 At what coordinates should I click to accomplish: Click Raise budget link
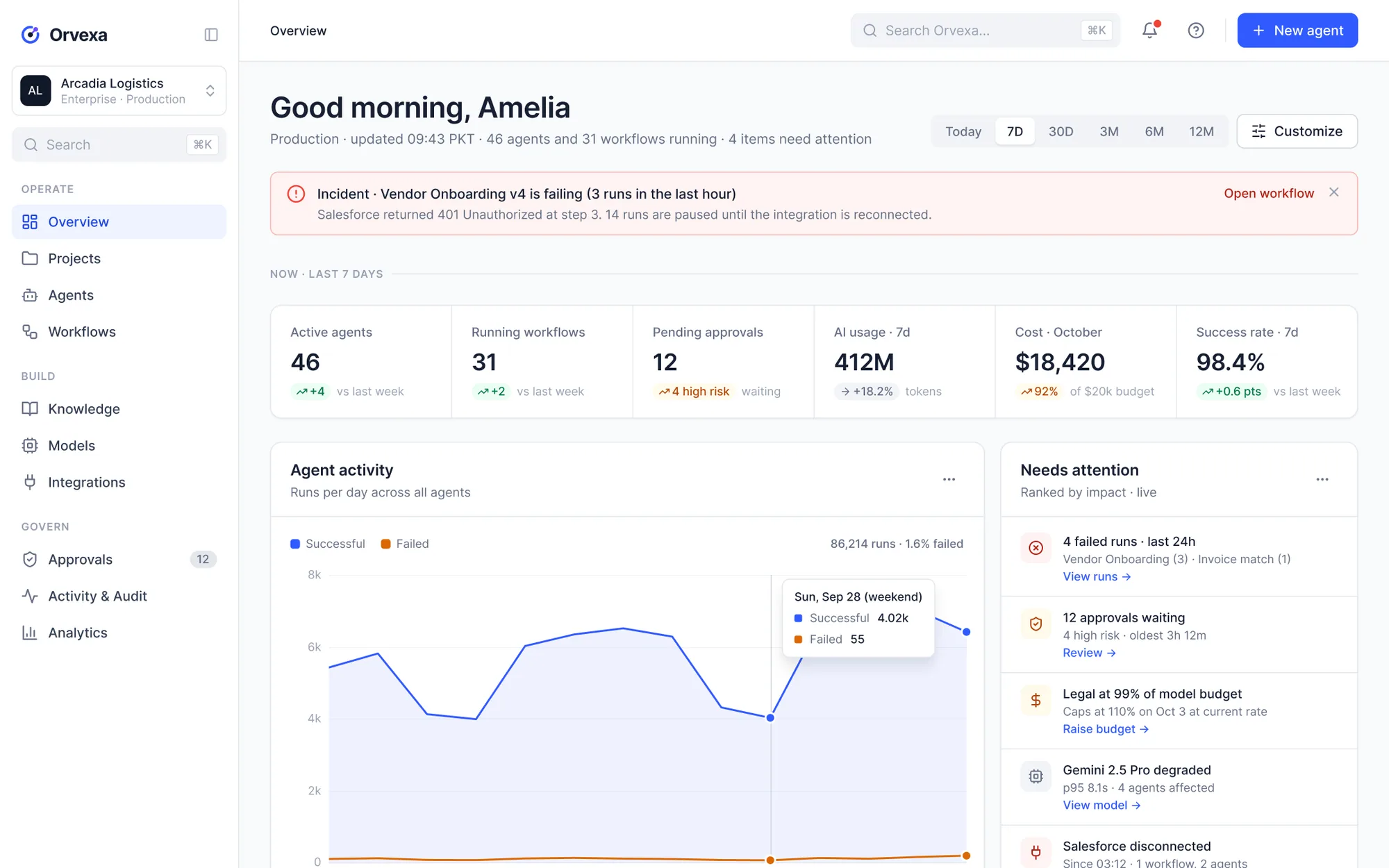tap(1106, 729)
